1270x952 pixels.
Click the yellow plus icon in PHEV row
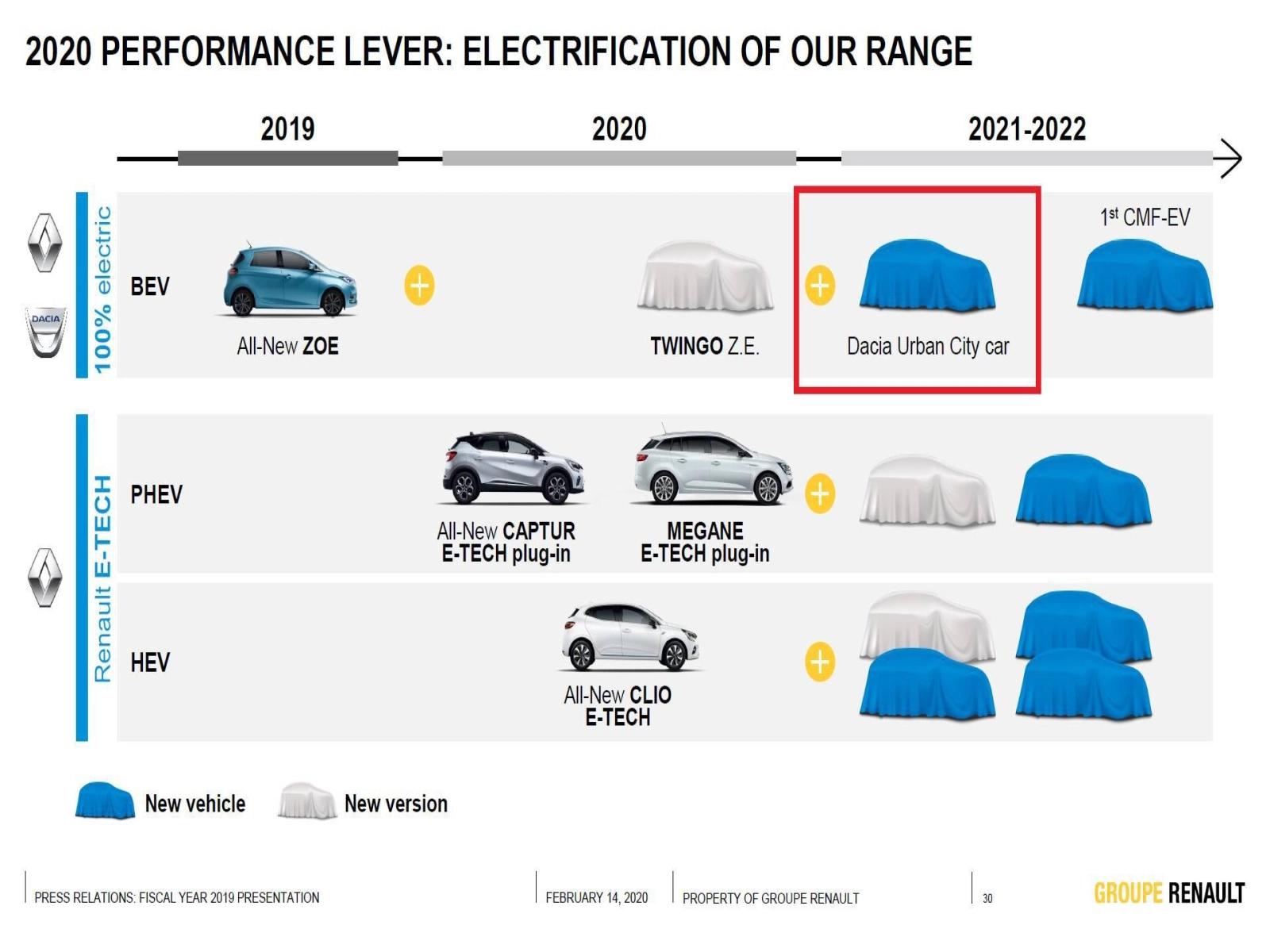(x=820, y=493)
